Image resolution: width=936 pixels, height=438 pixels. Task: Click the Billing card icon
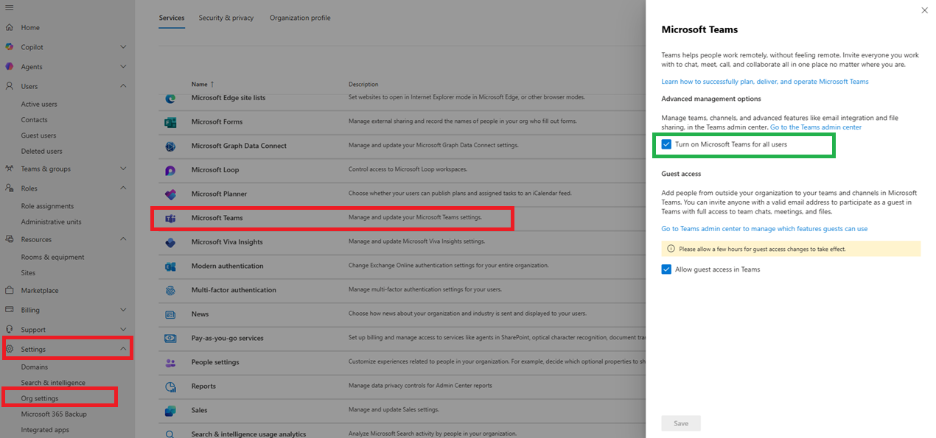9,310
